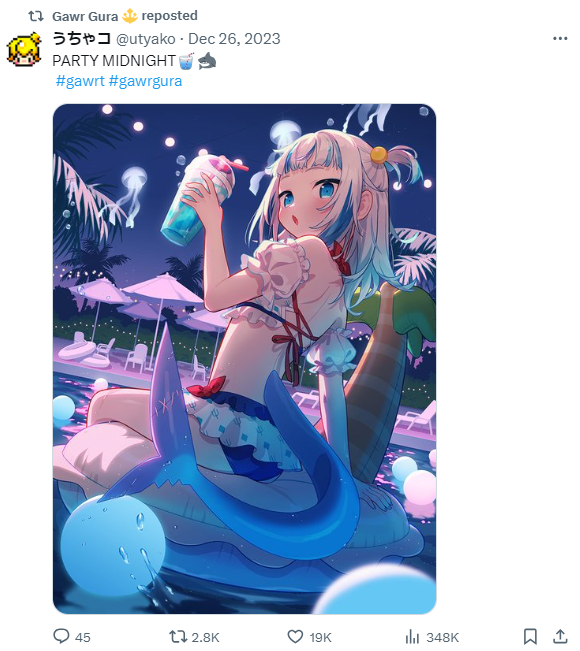Click the 2.8K reposts count

(205, 637)
